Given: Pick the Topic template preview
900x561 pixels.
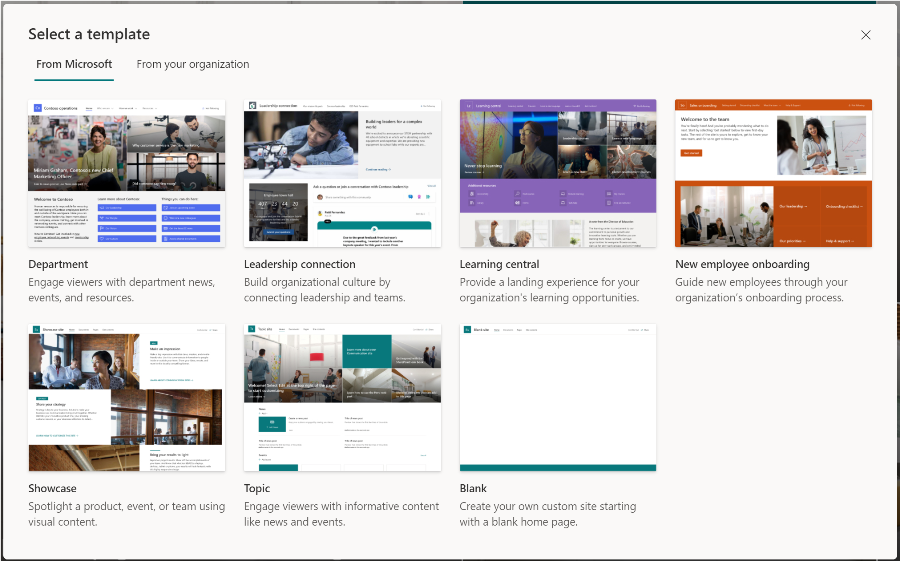Looking at the screenshot, I should tap(342, 397).
